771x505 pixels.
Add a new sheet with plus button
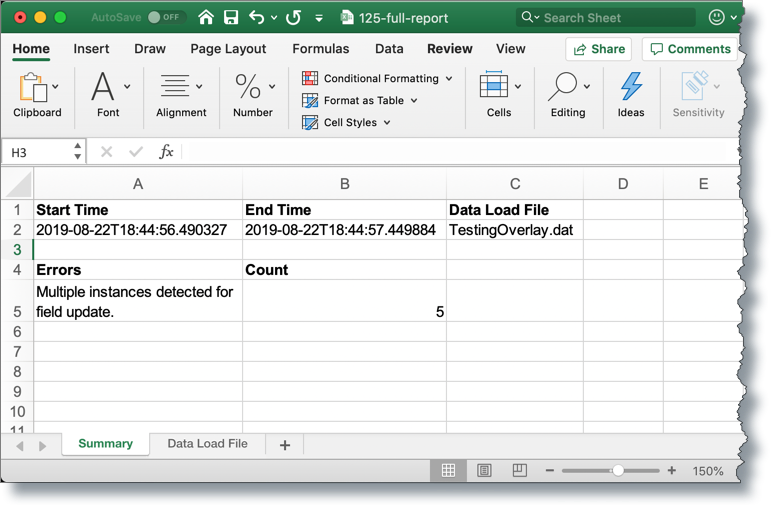[x=285, y=445]
